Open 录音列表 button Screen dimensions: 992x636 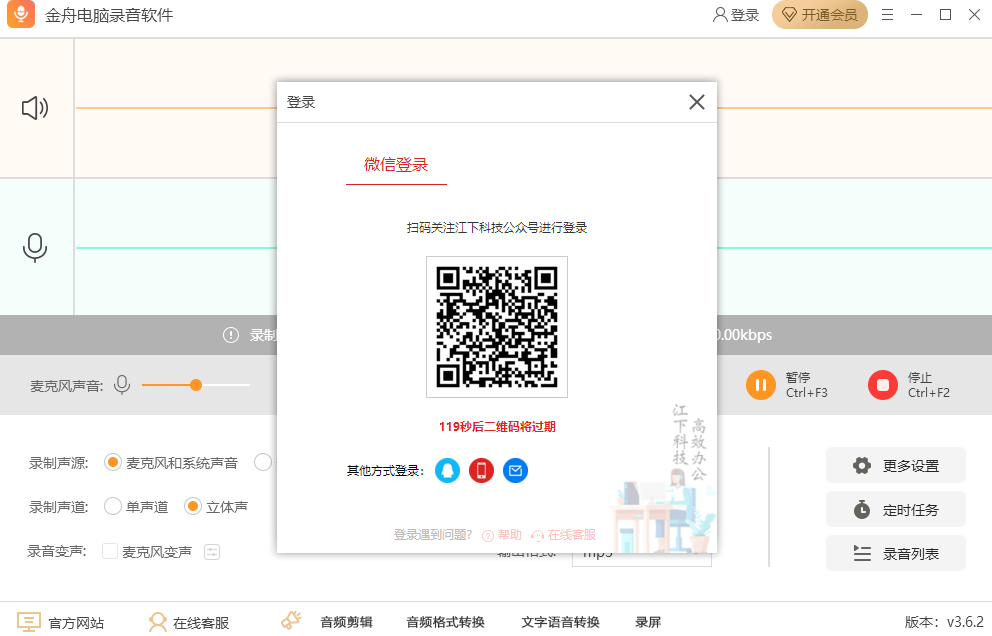click(x=896, y=553)
